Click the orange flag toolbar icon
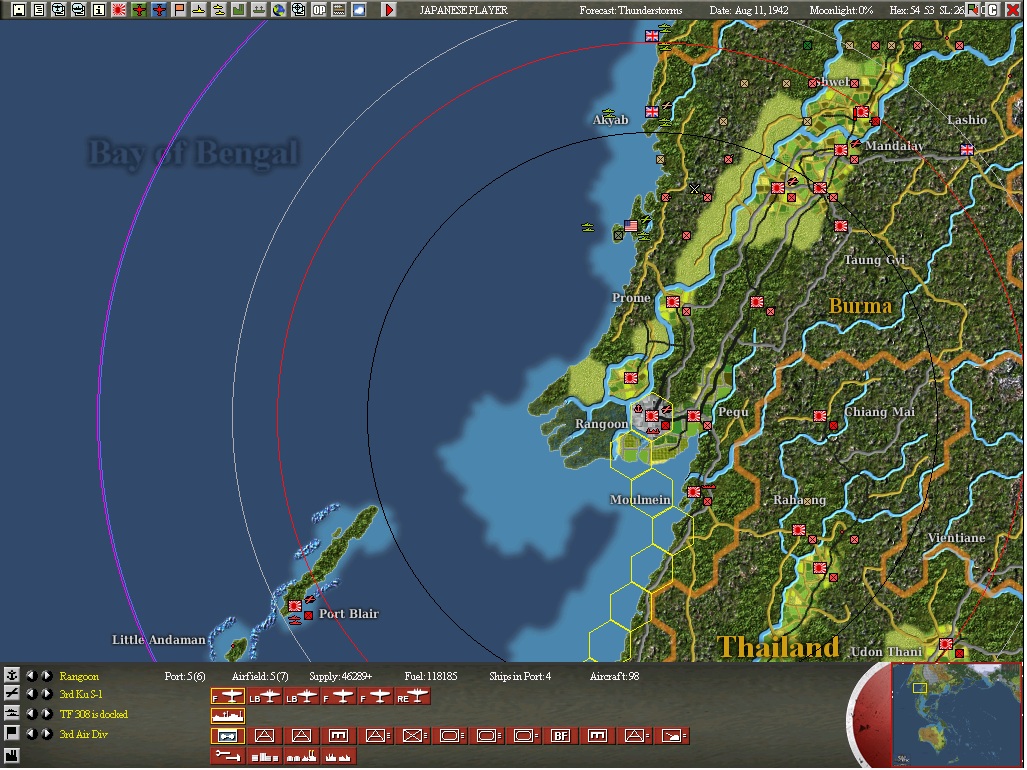 tap(179, 10)
